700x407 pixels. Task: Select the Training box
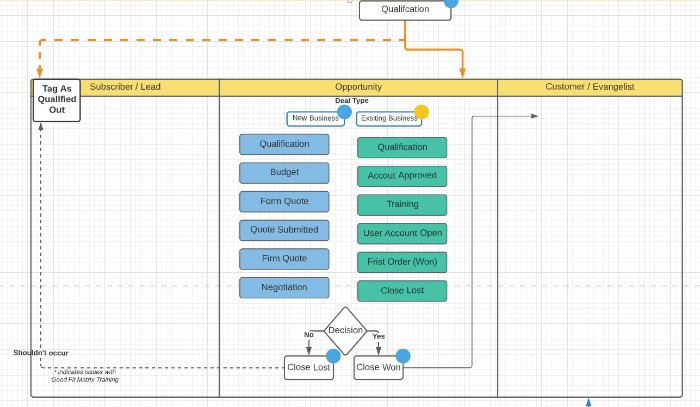click(402, 205)
